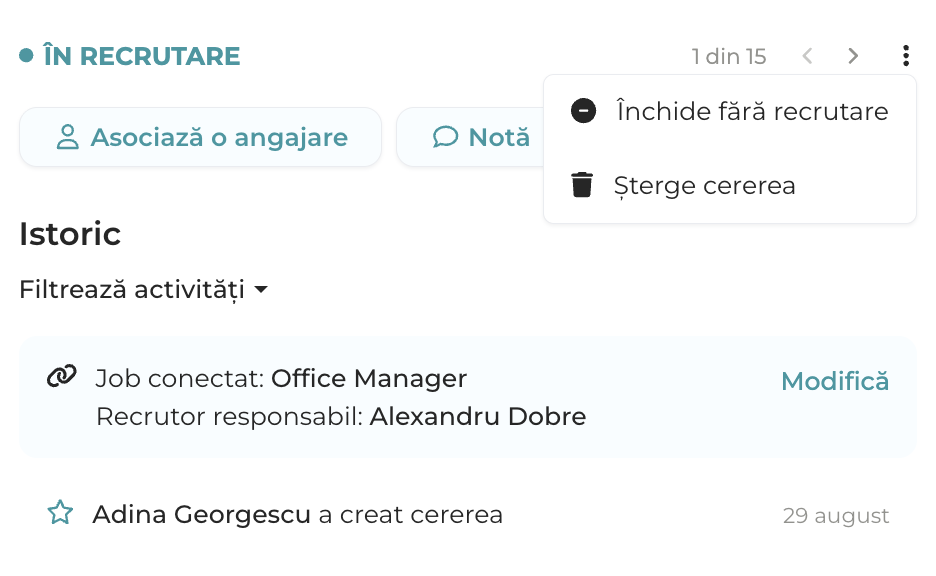Image resolution: width=936 pixels, height=576 pixels.
Task: Select Închide fără recrutare menu entry
Action: click(x=729, y=112)
